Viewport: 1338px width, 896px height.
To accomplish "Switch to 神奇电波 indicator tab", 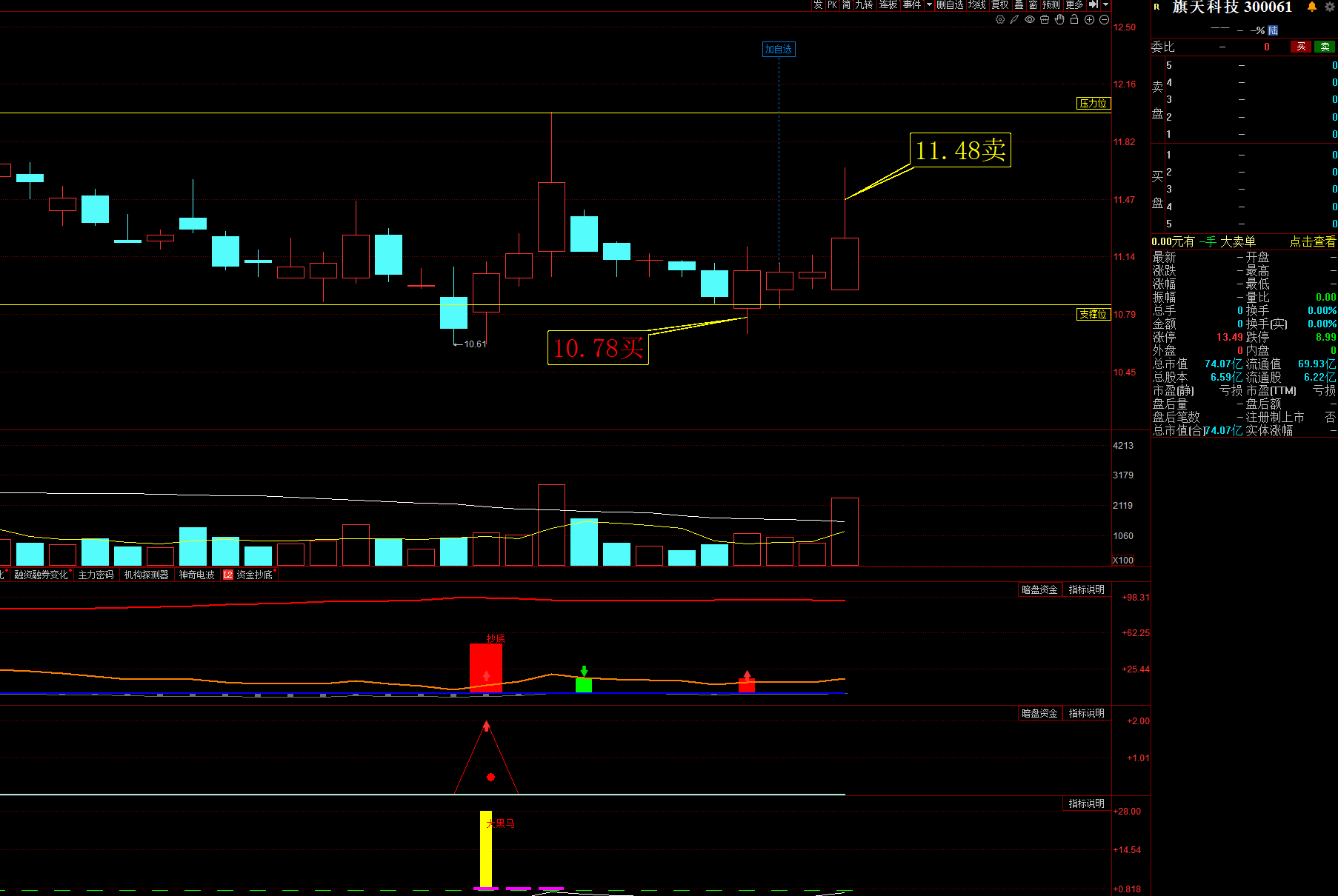I will point(197,575).
